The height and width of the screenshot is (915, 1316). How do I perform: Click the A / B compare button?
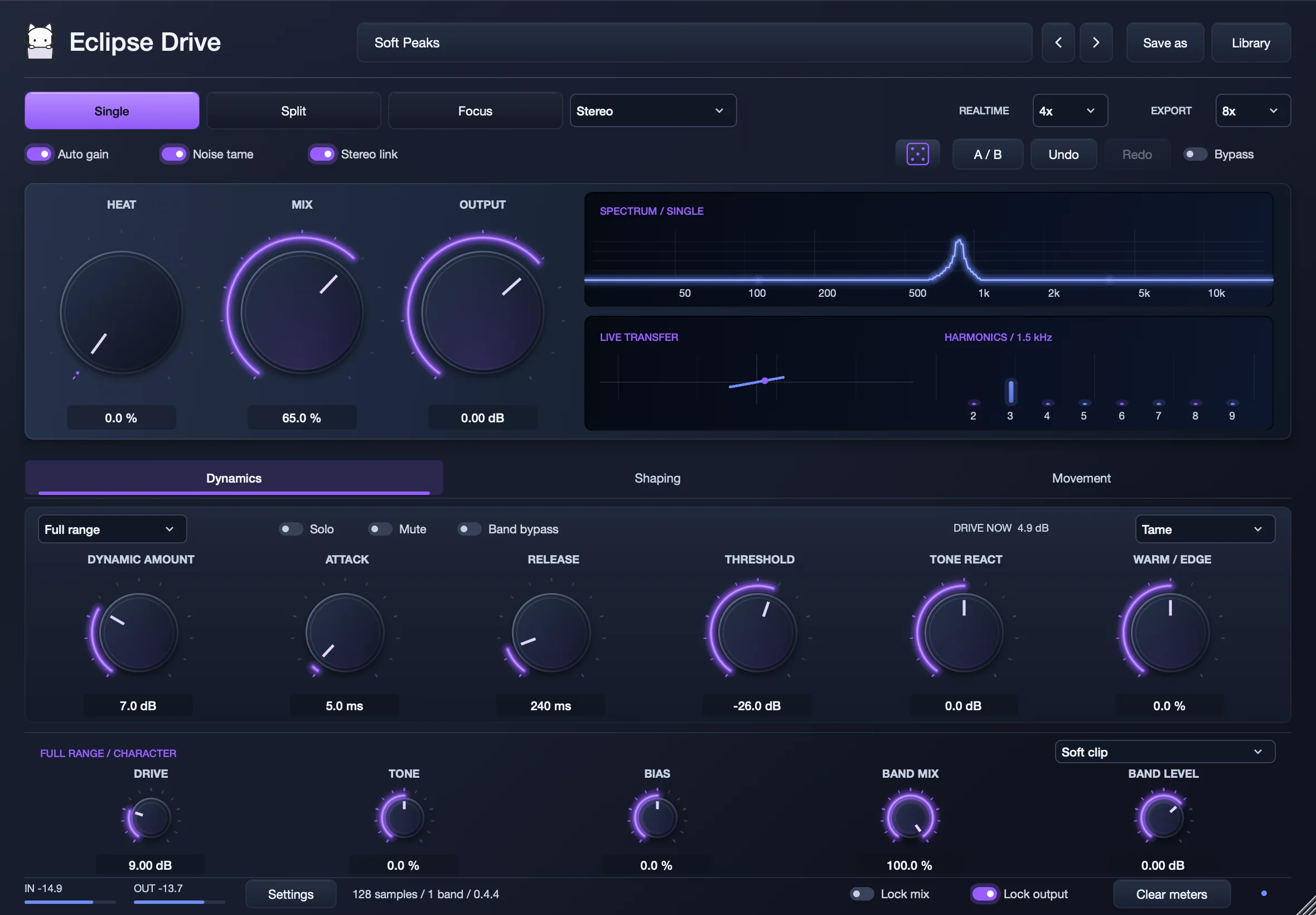(x=987, y=154)
